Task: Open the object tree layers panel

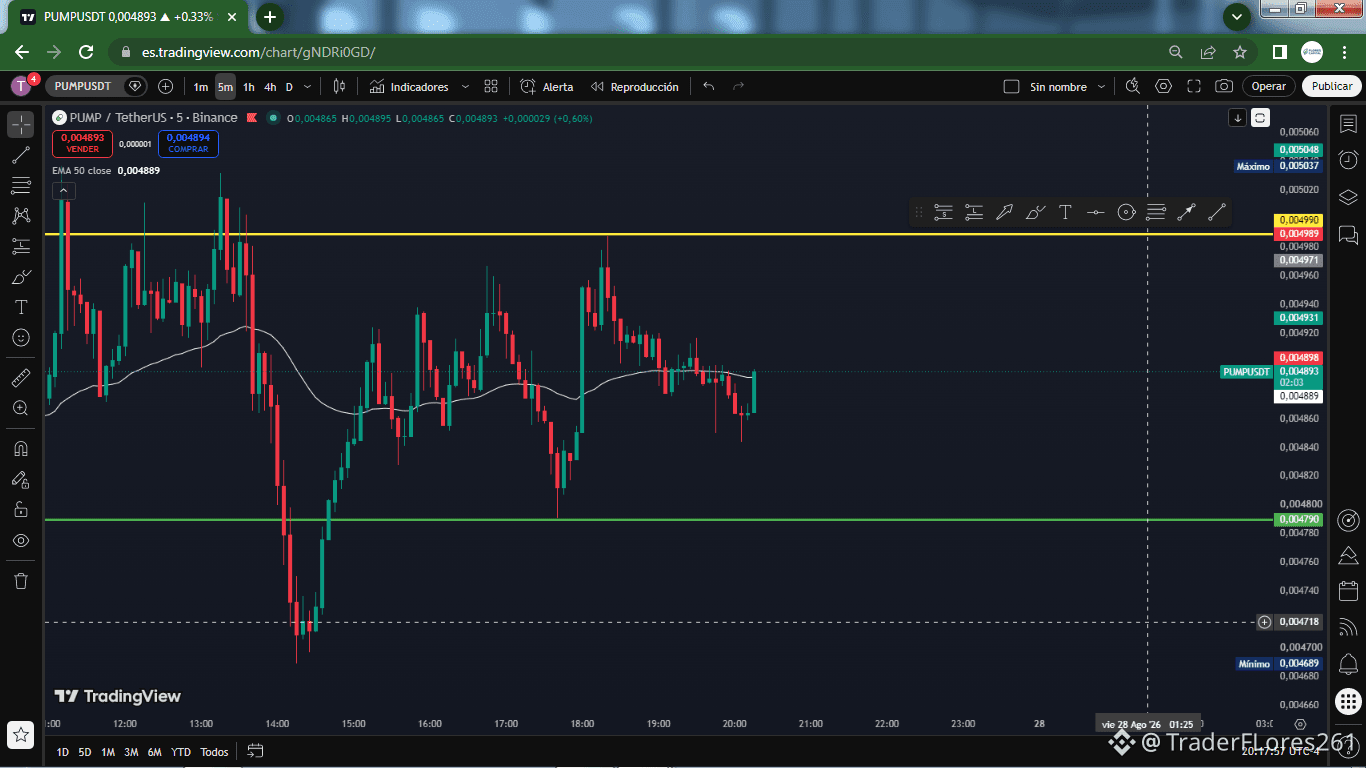Action: coord(1348,197)
